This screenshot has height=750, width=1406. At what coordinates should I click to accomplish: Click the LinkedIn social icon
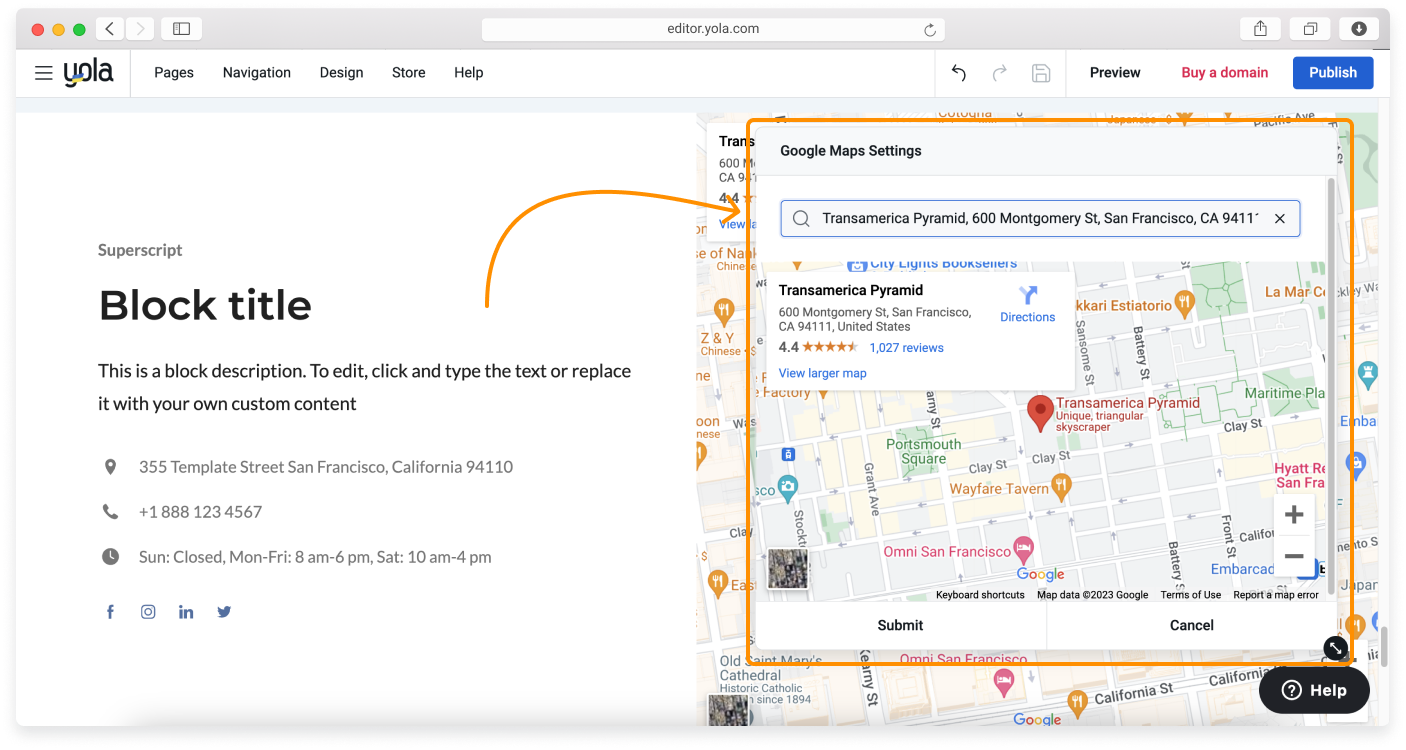[x=186, y=612]
